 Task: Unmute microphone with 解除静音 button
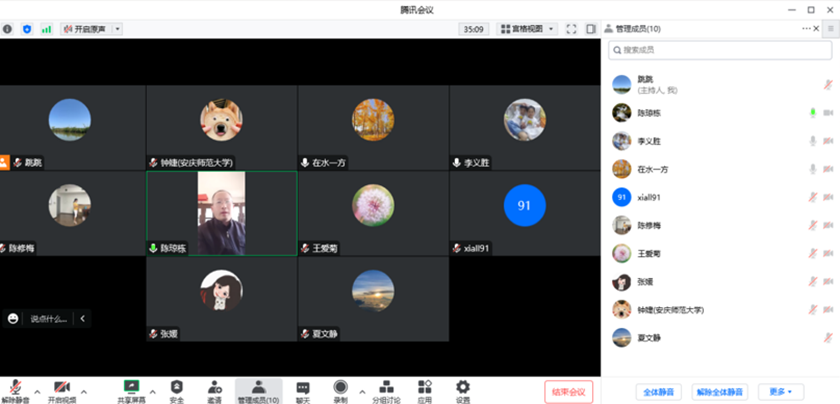point(16,389)
